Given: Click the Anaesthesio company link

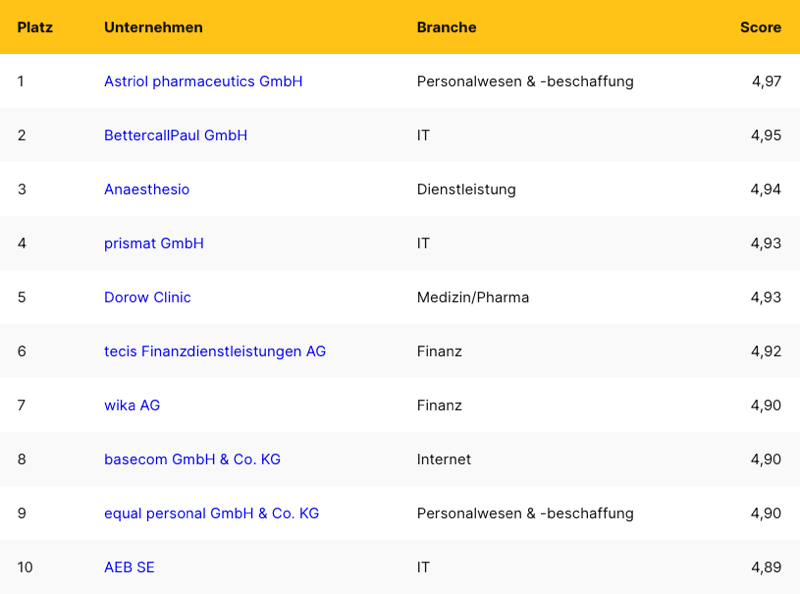Looking at the screenshot, I should click(146, 189).
